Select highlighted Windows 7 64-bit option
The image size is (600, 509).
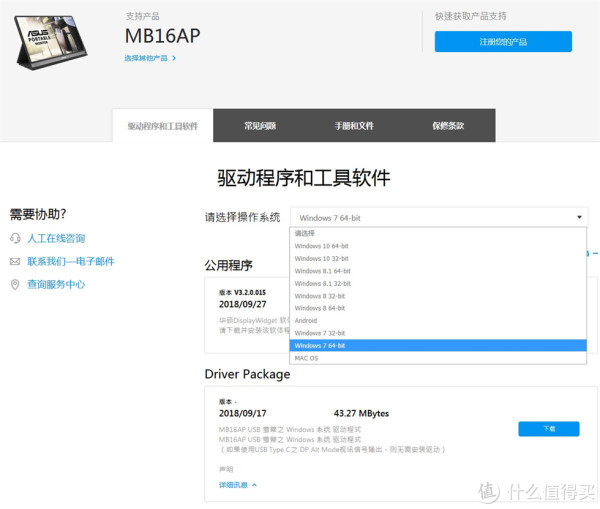pos(438,346)
